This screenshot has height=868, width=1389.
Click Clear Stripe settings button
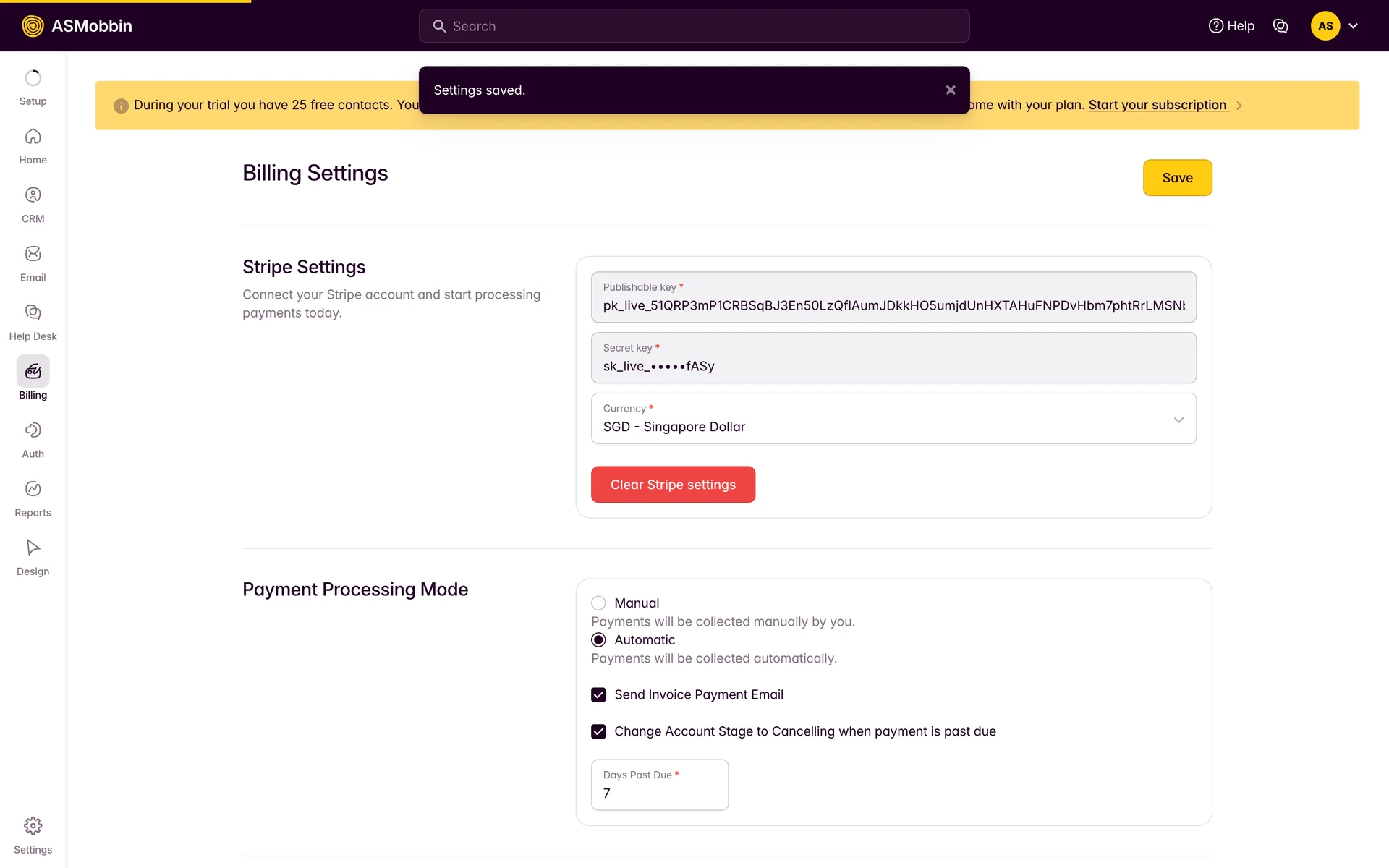tap(673, 485)
